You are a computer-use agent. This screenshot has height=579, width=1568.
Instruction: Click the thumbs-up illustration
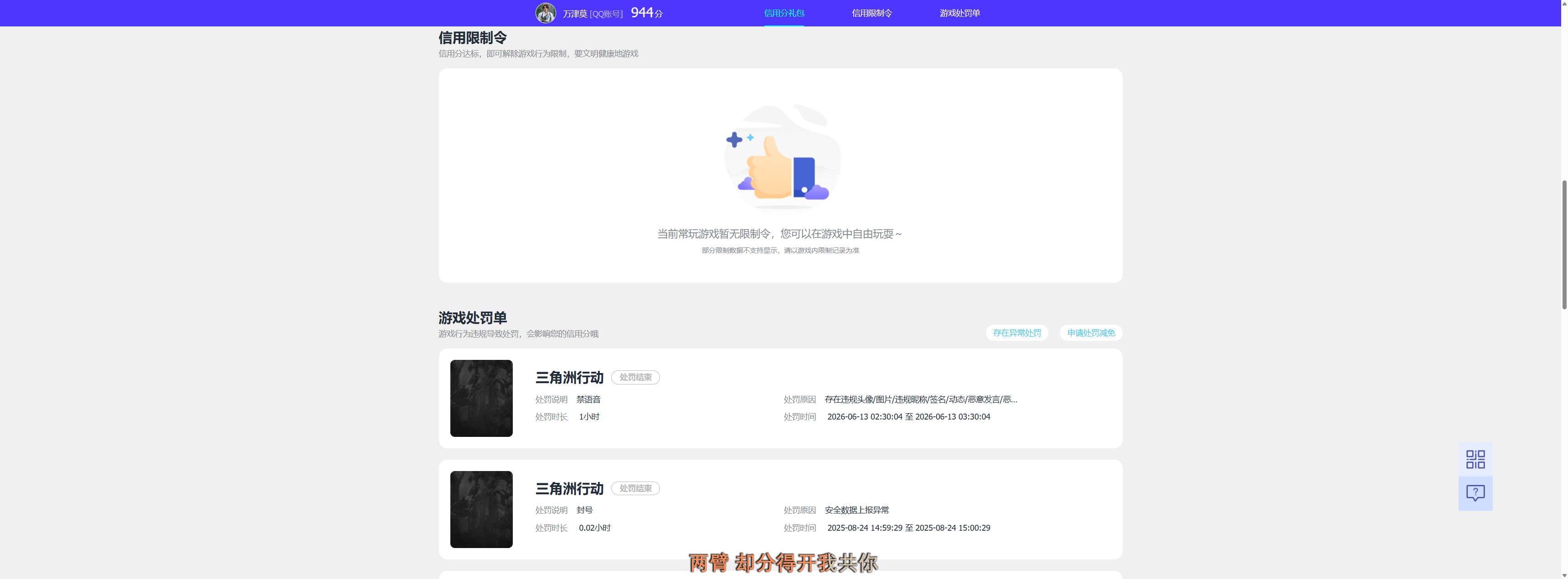(x=782, y=158)
